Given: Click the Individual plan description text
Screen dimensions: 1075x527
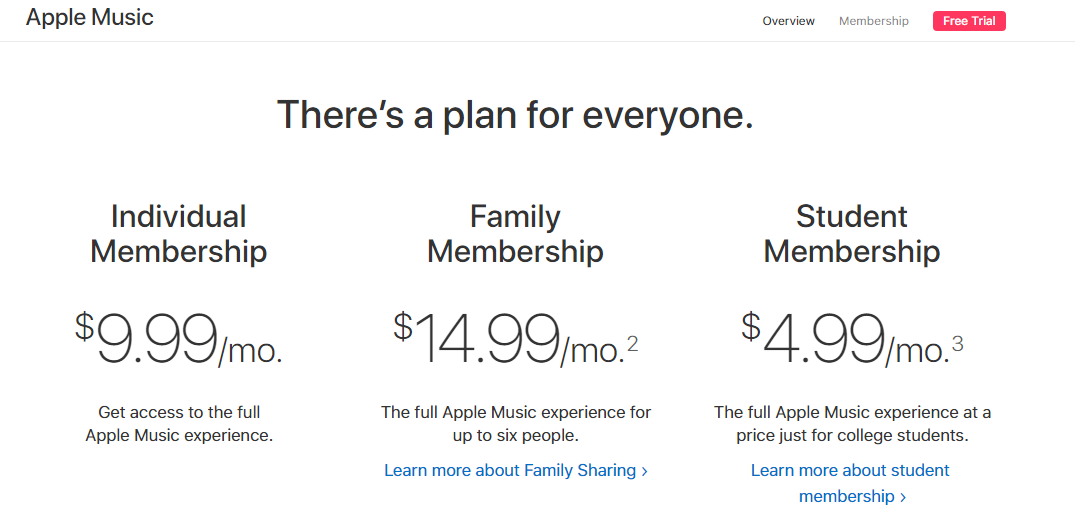Looking at the screenshot, I should pyautogui.click(x=179, y=423).
